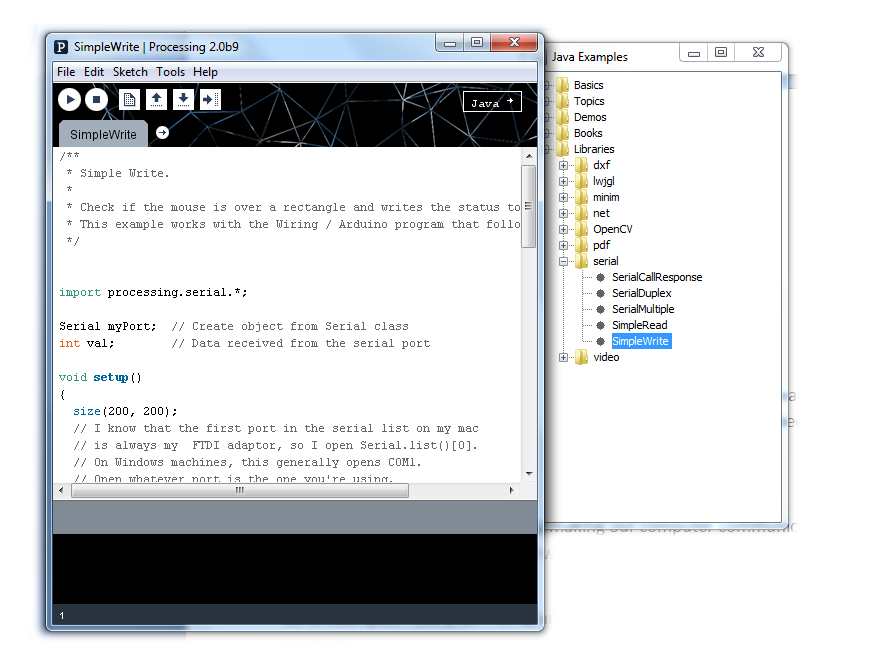877x665 pixels.
Task: Click the bullet icon beside SerialCallResponse
Action: coord(601,277)
